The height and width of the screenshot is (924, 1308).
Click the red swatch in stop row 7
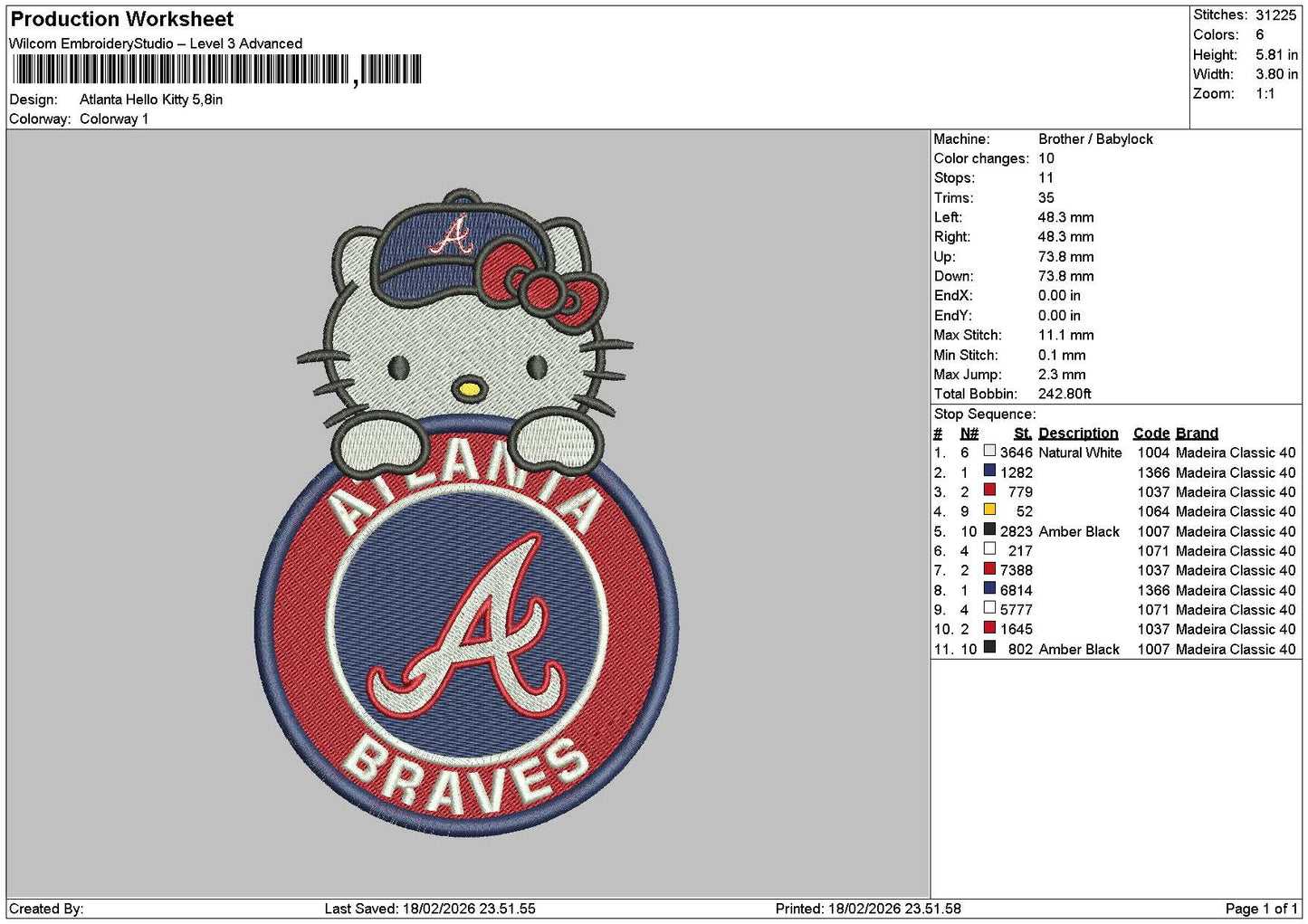989,568
